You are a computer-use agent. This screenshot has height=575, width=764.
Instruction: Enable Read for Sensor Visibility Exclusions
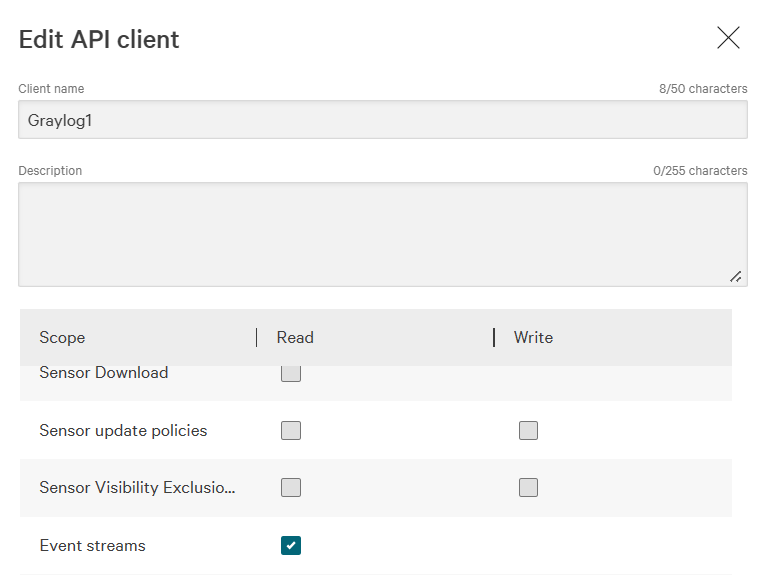click(291, 488)
